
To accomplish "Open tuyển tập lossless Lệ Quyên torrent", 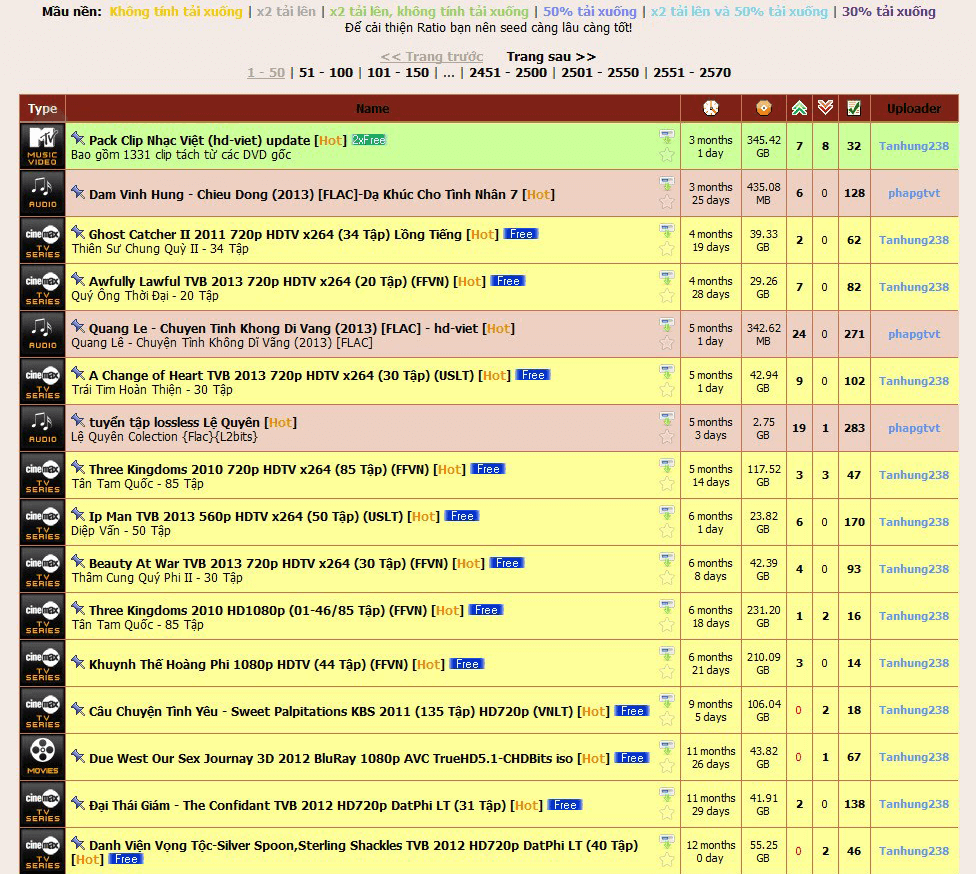I will coord(174,423).
